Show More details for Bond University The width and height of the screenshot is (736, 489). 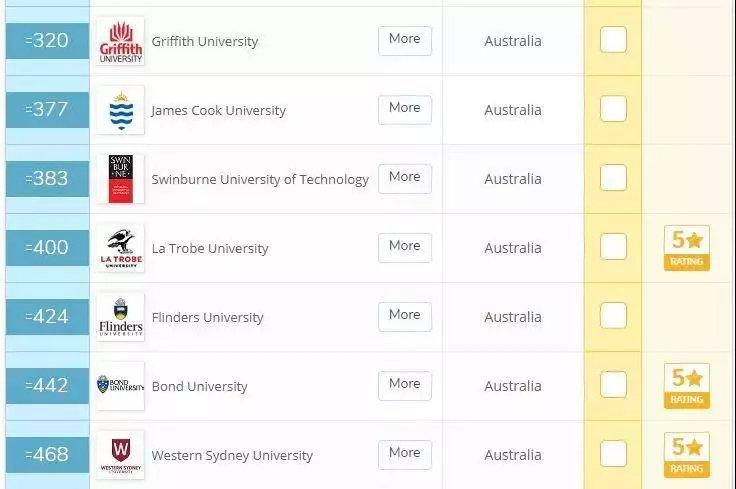[x=405, y=386]
